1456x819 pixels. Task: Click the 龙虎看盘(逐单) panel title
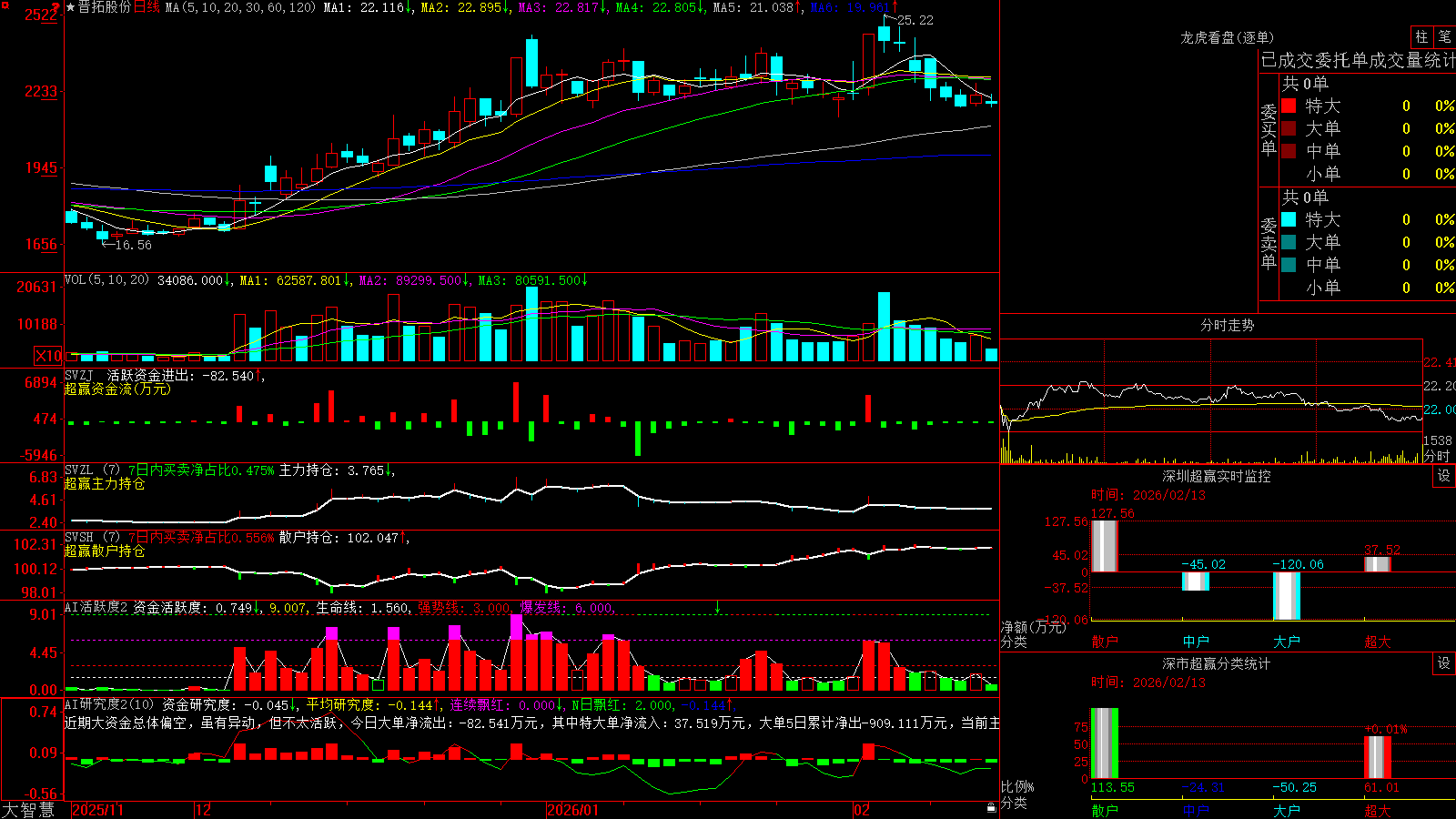1227,37
